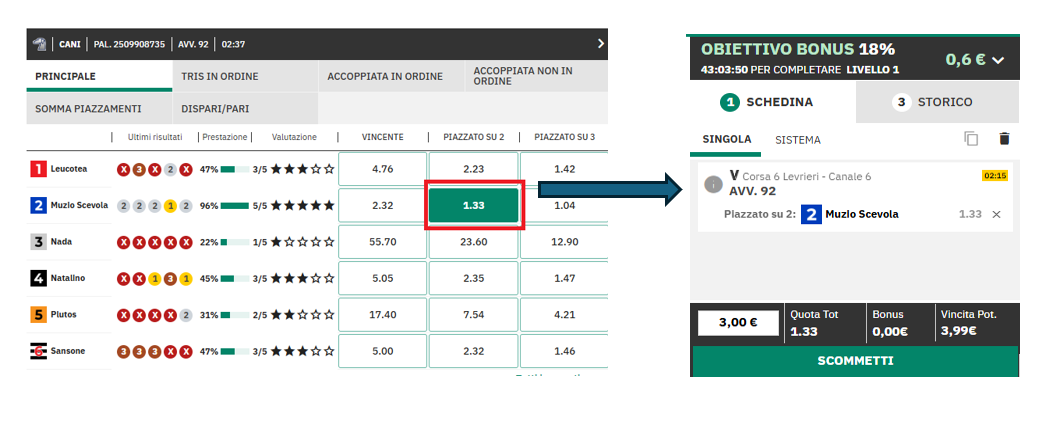Click Plutos' orange number 5 badge
This screenshot has height=421, width=1059.
point(38,315)
